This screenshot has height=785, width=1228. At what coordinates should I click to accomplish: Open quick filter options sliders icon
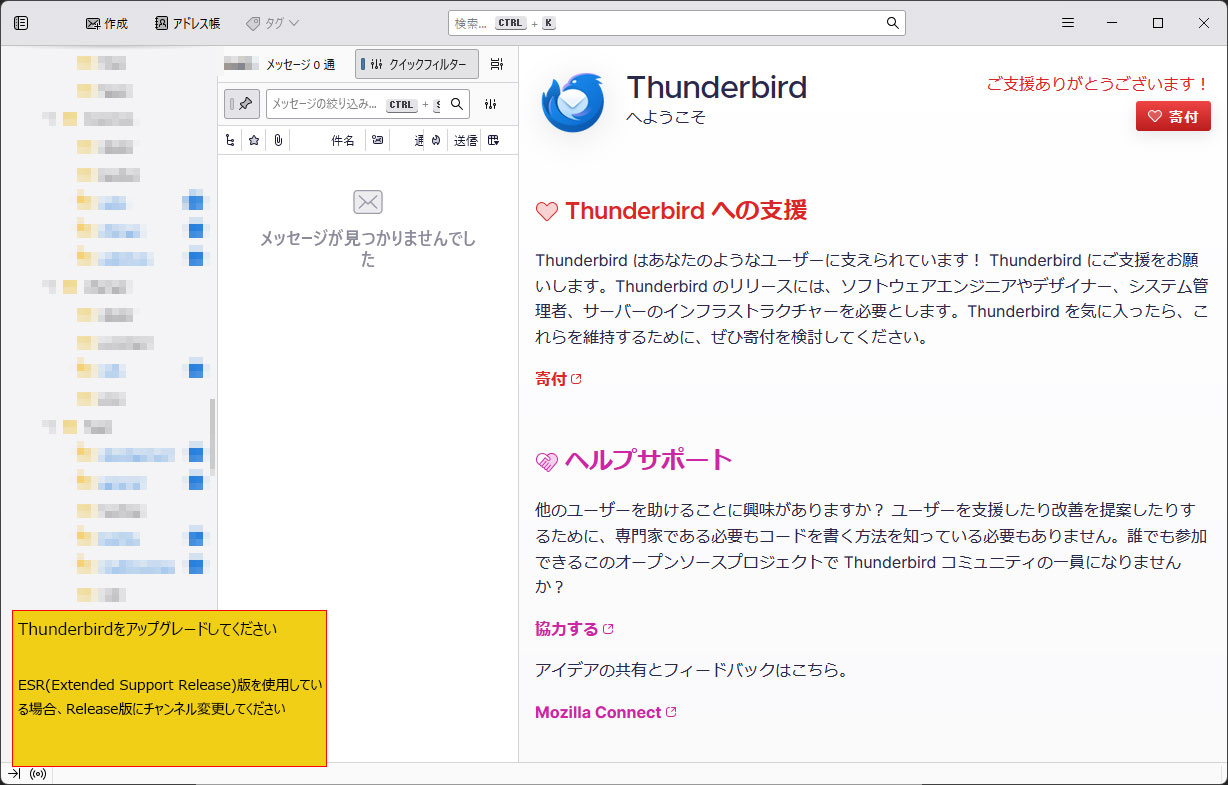(491, 103)
